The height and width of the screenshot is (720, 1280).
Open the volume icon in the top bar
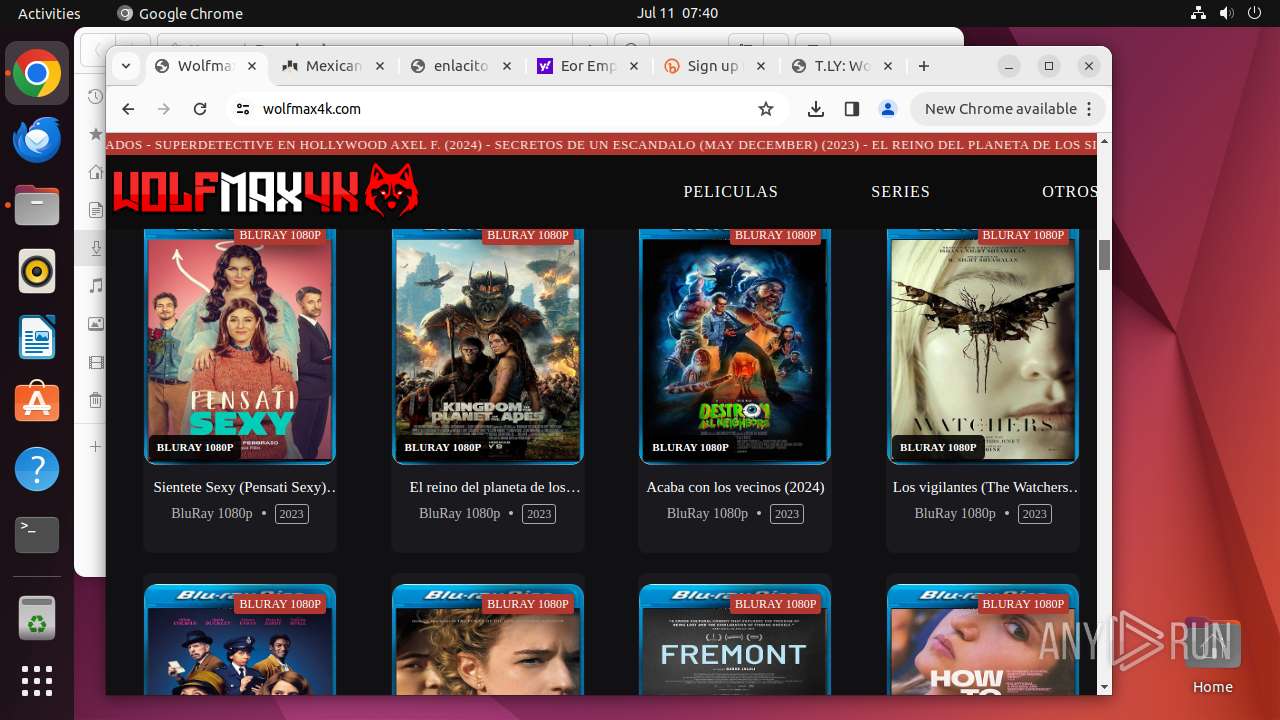[1227, 13]
